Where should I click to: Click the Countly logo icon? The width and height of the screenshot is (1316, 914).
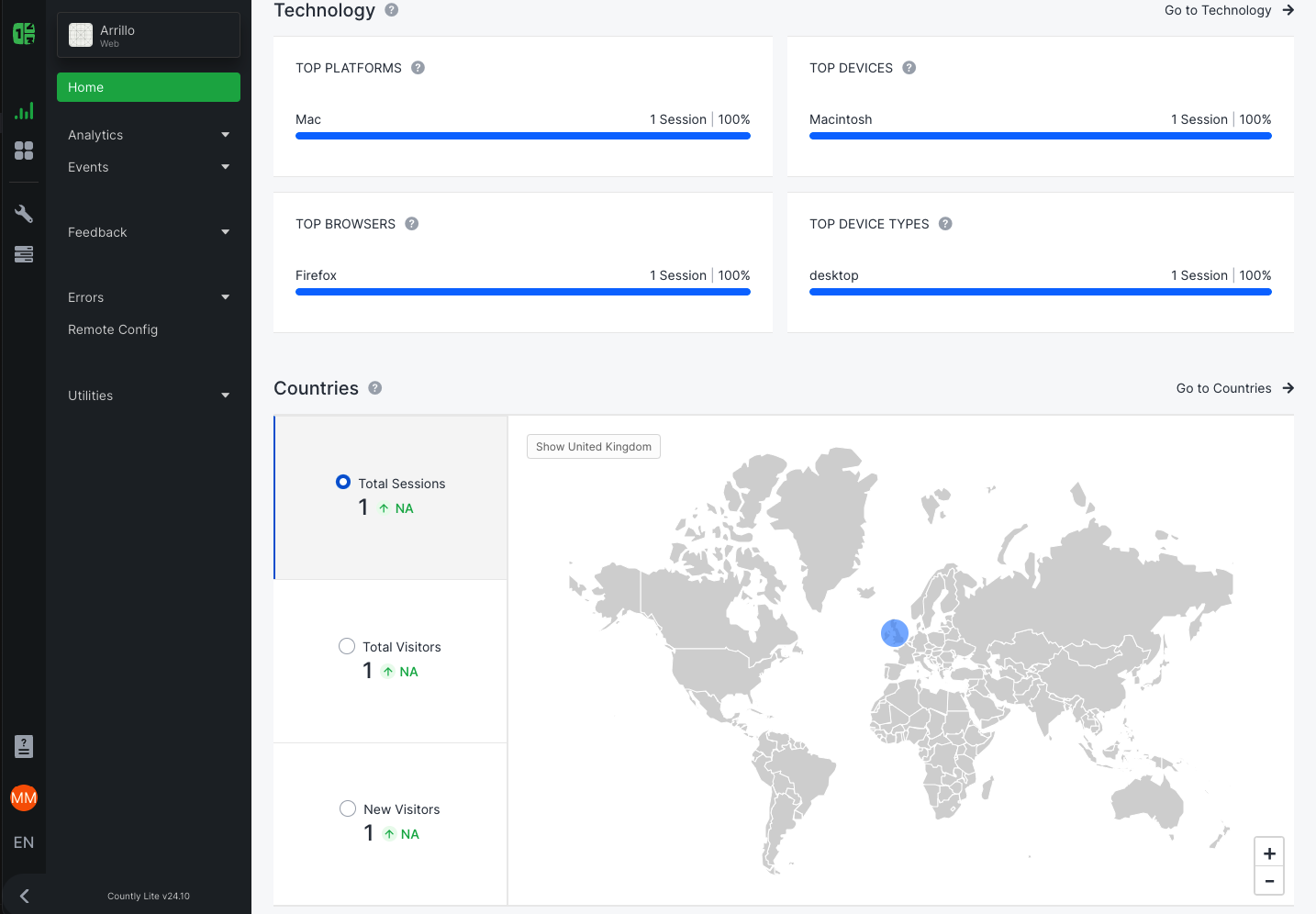pos(24,34)
